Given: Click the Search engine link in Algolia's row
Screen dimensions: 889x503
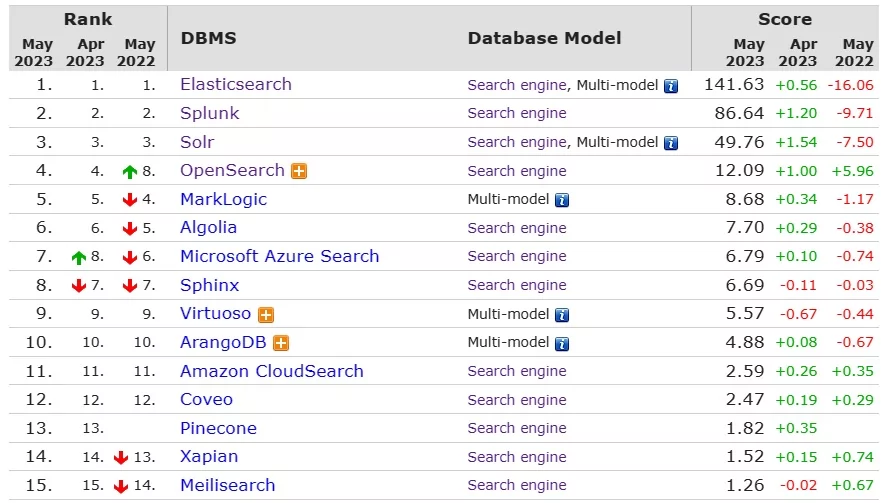Looking at the screenshot, I should click(x=517, y=228).
